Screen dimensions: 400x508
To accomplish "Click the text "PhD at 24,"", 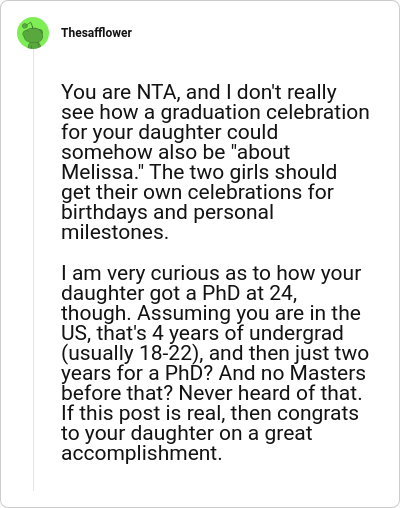I will click(249, 293).
